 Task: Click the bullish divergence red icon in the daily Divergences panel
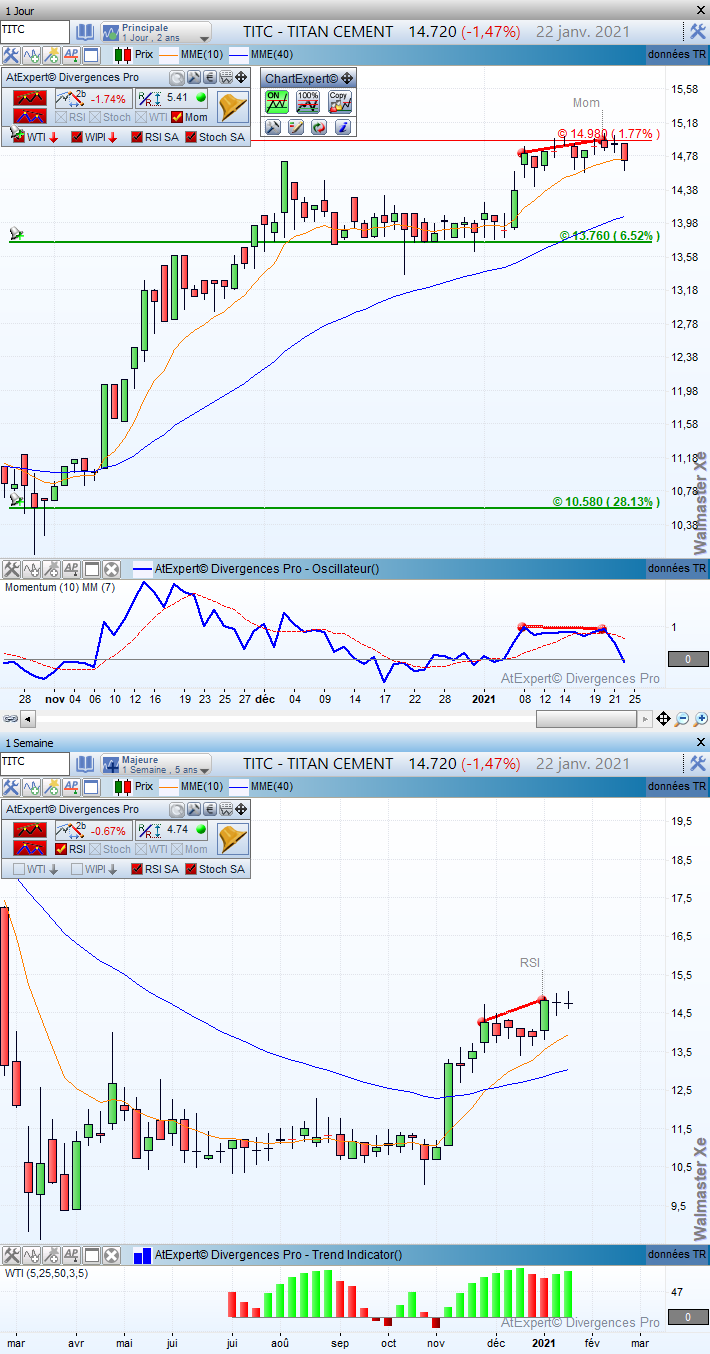(30, 116)
